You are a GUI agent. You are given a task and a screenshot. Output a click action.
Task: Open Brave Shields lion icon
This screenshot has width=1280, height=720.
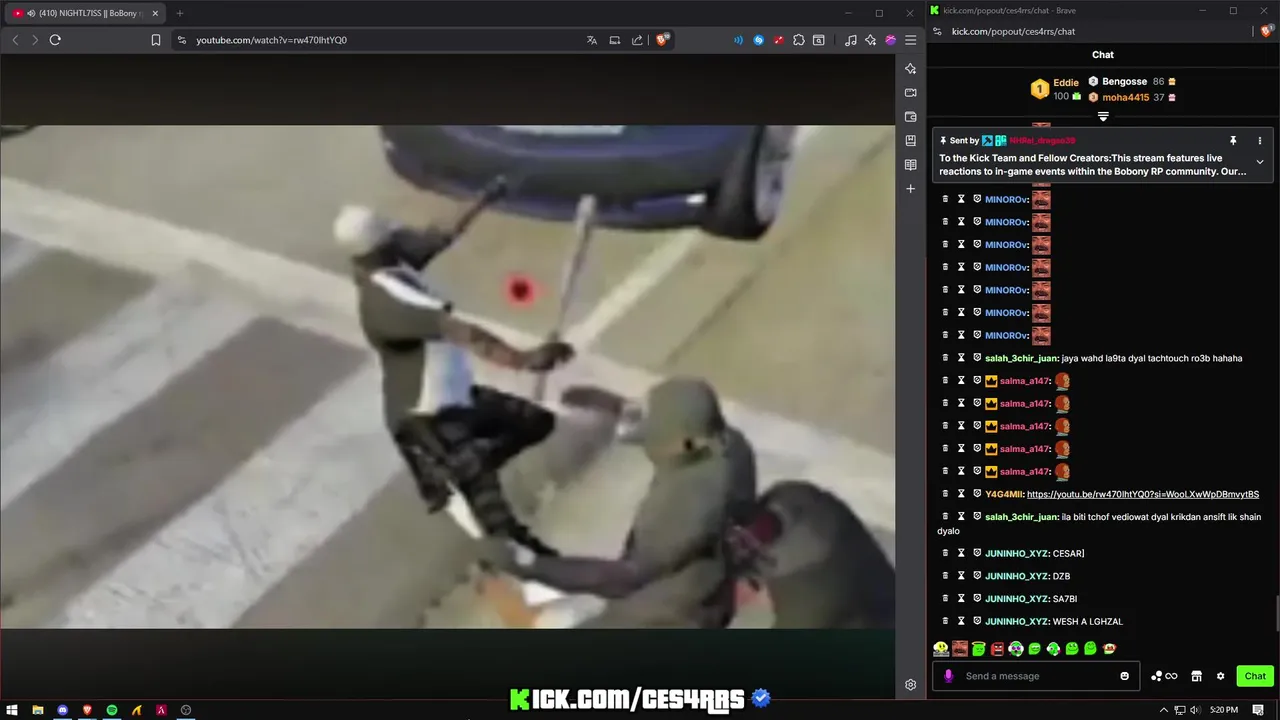[662, 40]
